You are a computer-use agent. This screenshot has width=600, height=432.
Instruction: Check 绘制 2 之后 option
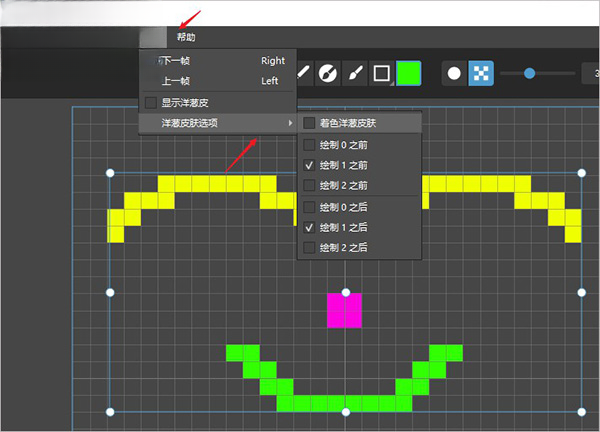309,248
